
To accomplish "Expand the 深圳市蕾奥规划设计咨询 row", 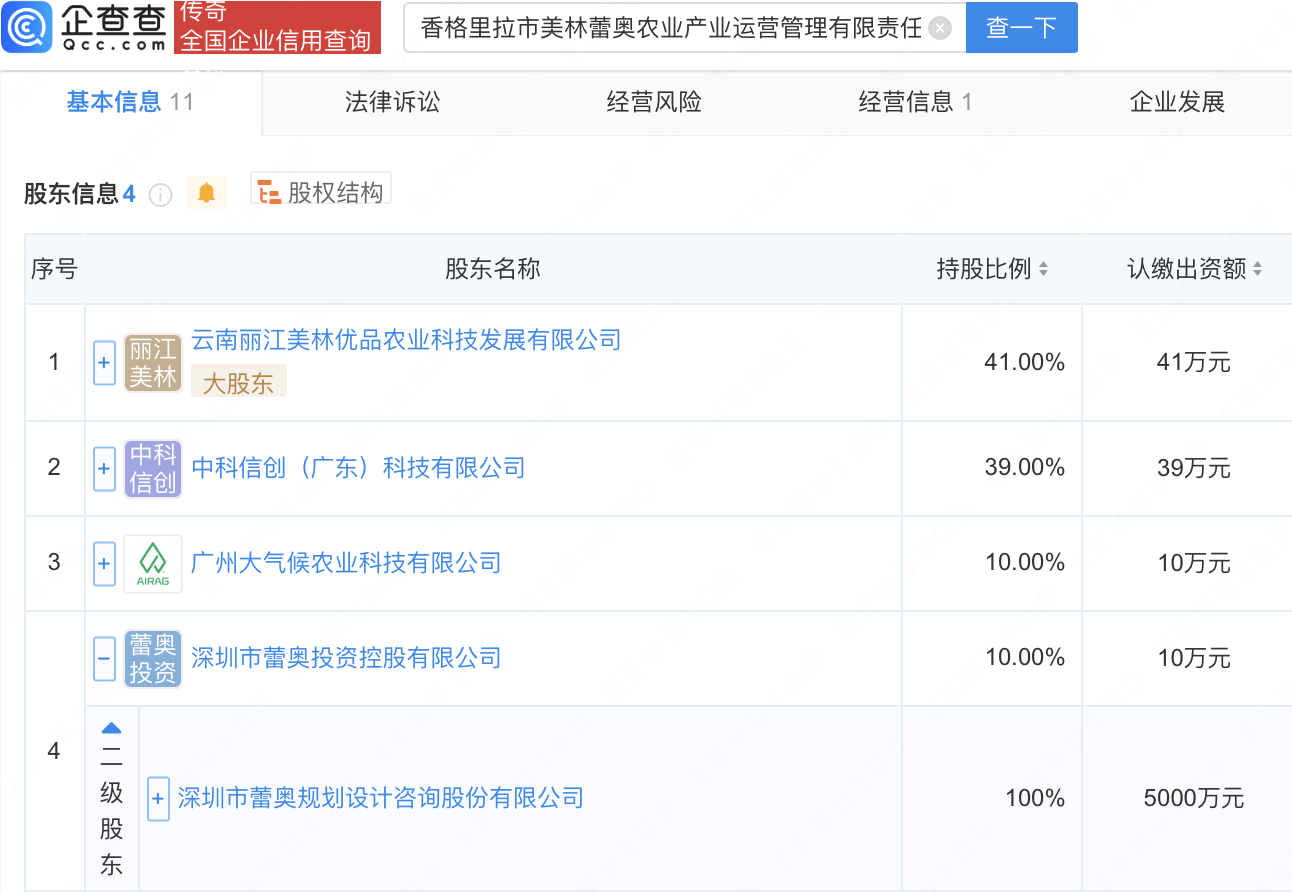I will 158,799.
